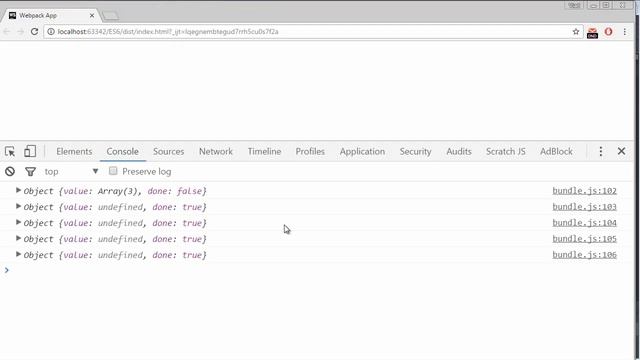Clear the console with the ban icon
This screenshot has width=640, height=360.
coord(10,171)
